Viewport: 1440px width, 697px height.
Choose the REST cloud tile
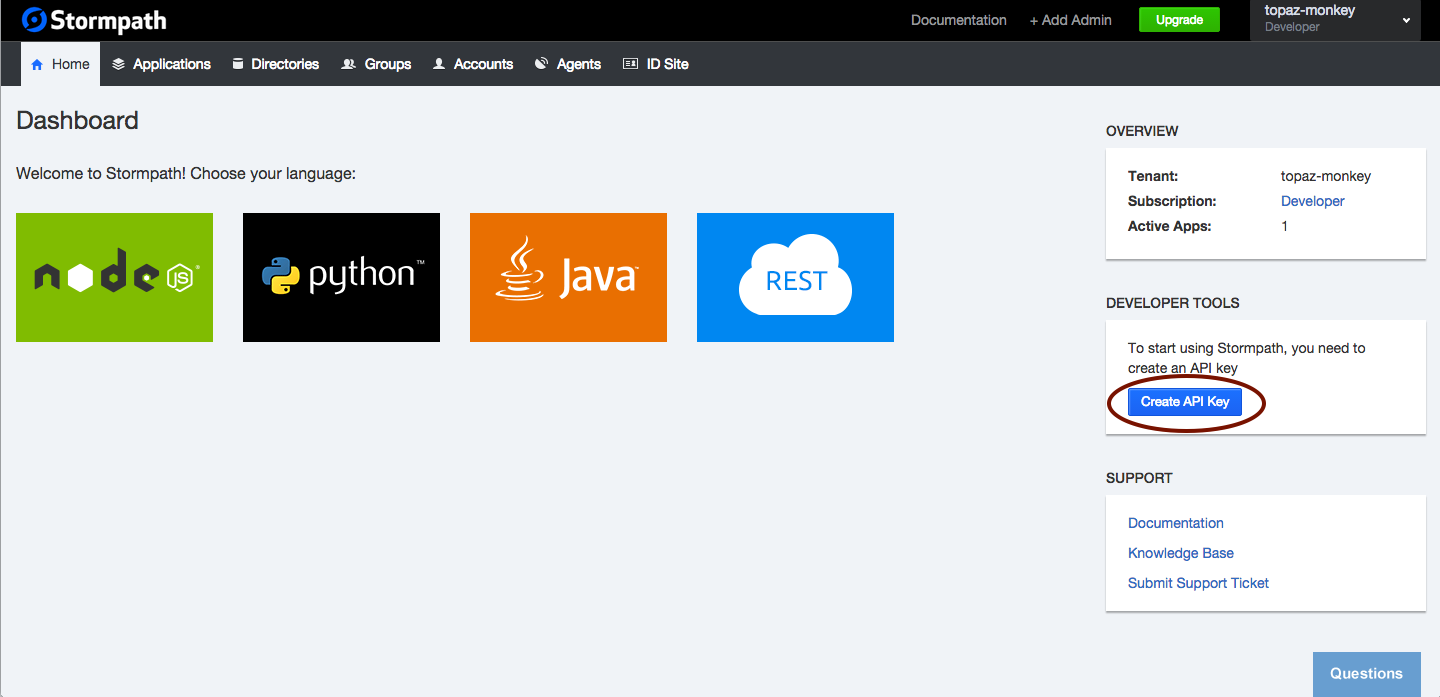tap(795, 277)
